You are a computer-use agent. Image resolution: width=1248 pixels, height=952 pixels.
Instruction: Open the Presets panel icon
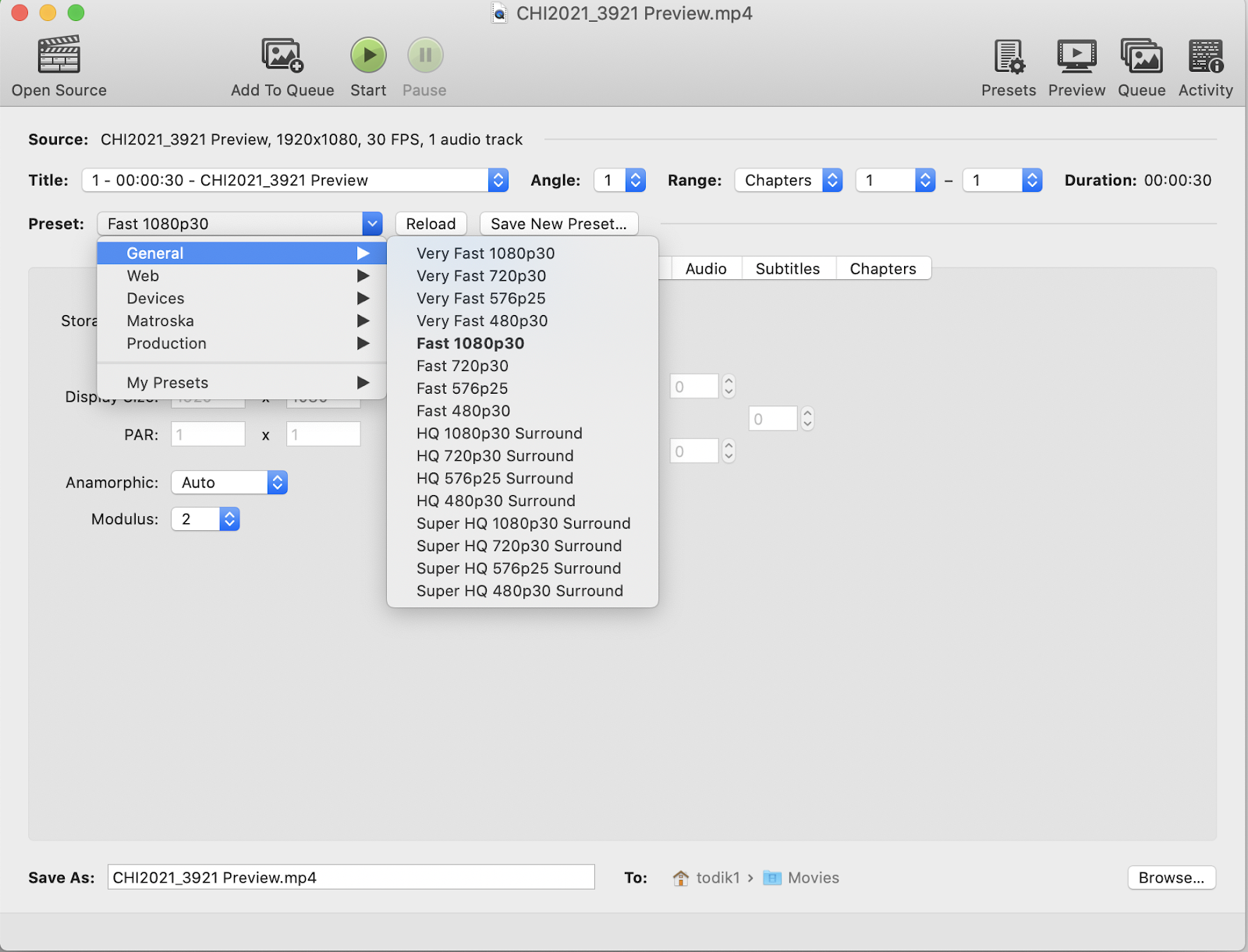[1009, 56]
